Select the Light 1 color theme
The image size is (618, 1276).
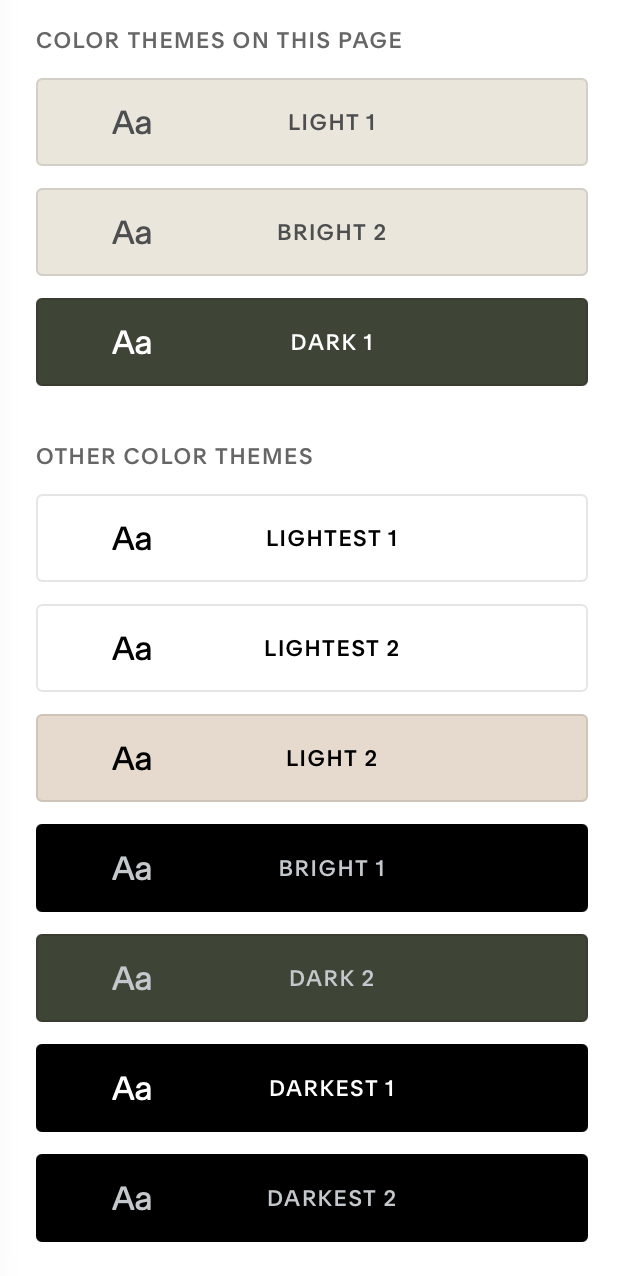click(x=312, y=122)
